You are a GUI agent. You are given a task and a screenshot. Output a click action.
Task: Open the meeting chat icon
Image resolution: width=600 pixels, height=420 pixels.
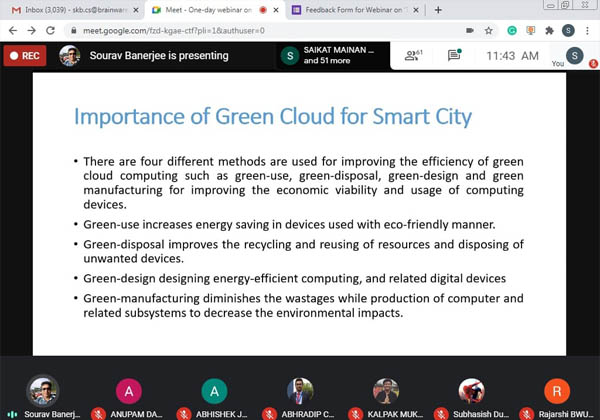click(454, 56)
